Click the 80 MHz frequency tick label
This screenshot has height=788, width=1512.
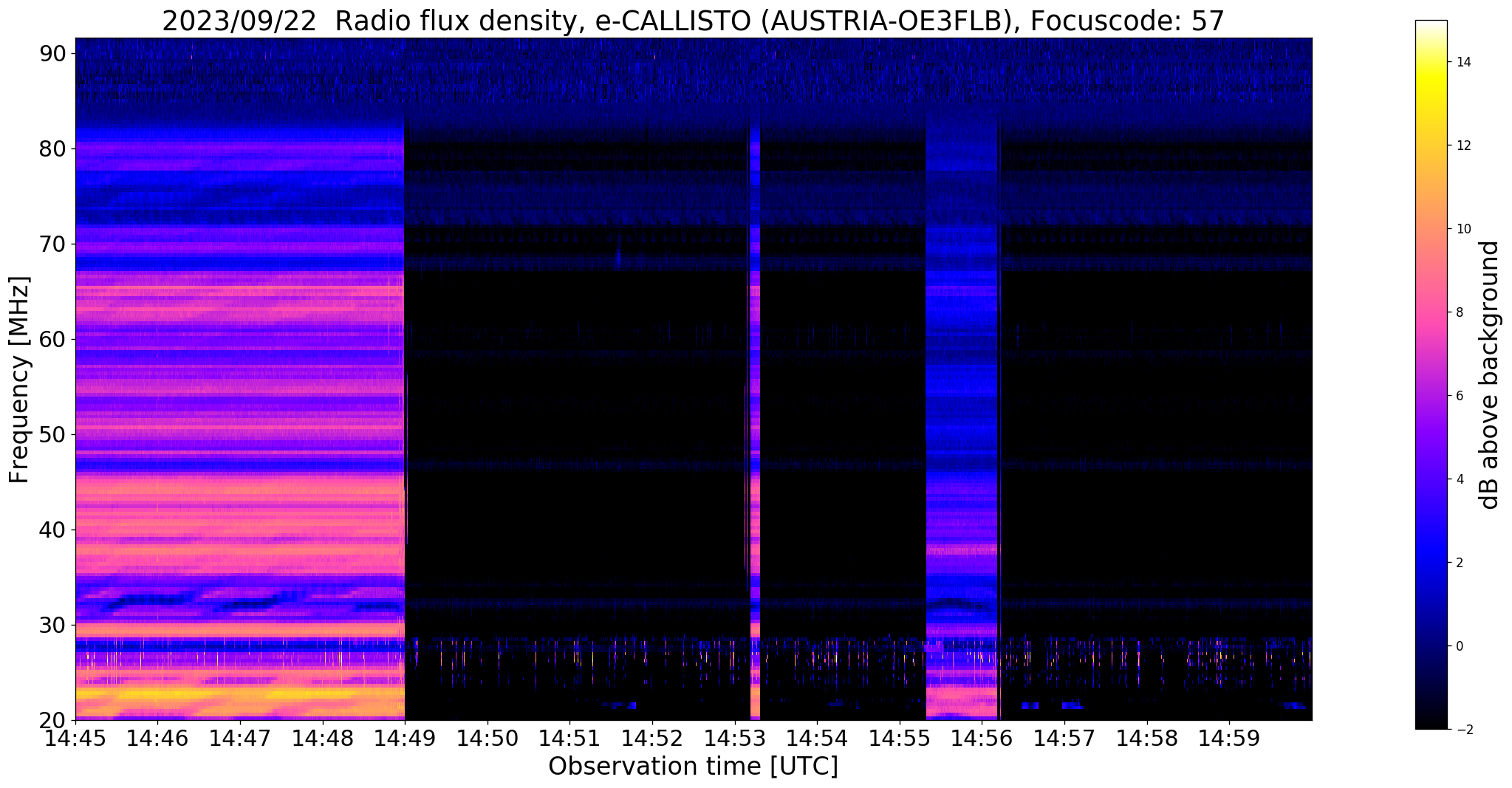(53, 148)
